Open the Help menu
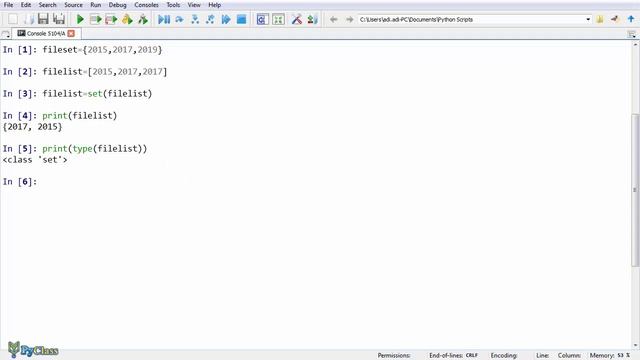 (215, 5)
